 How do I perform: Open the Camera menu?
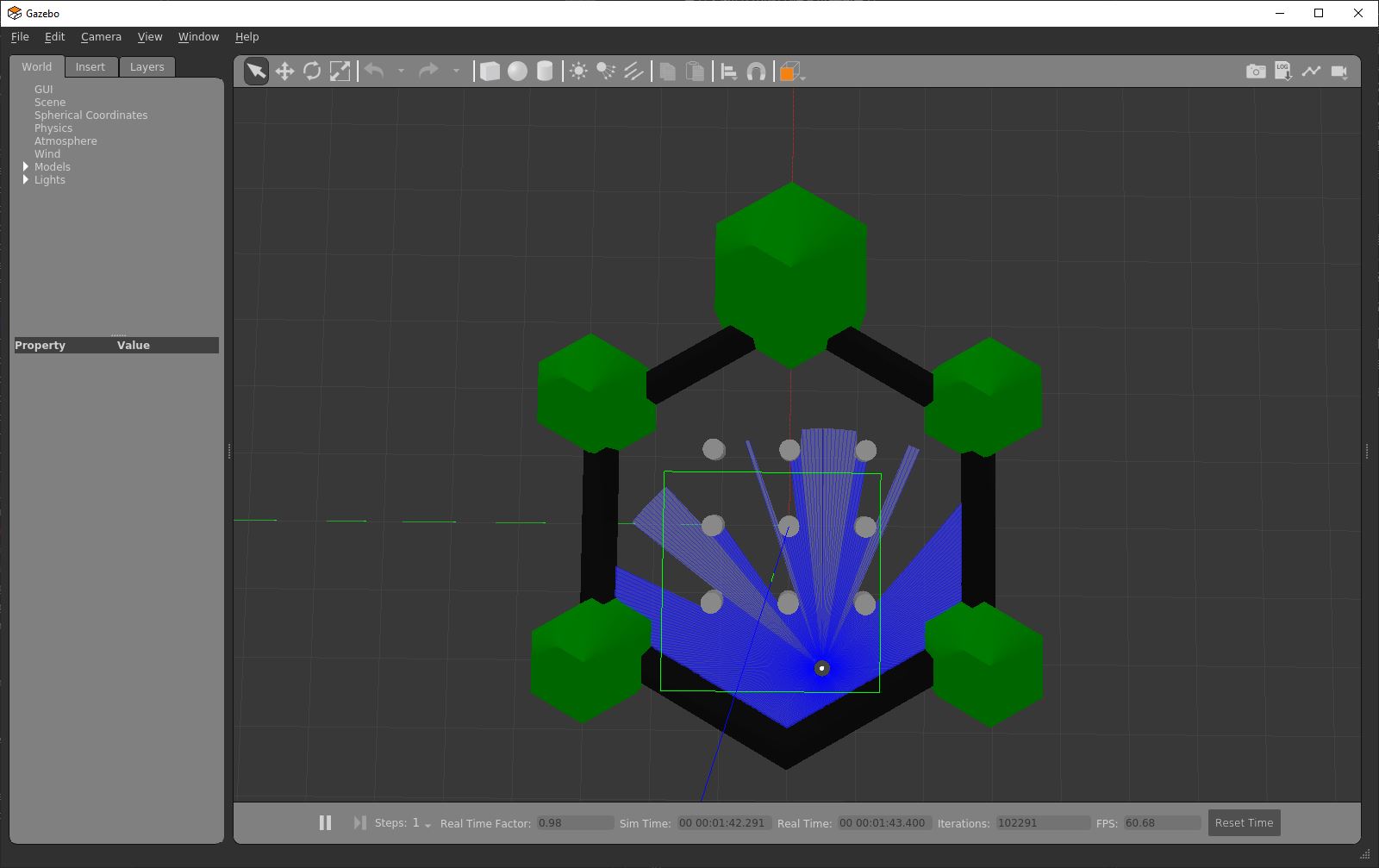coord(101,36)
